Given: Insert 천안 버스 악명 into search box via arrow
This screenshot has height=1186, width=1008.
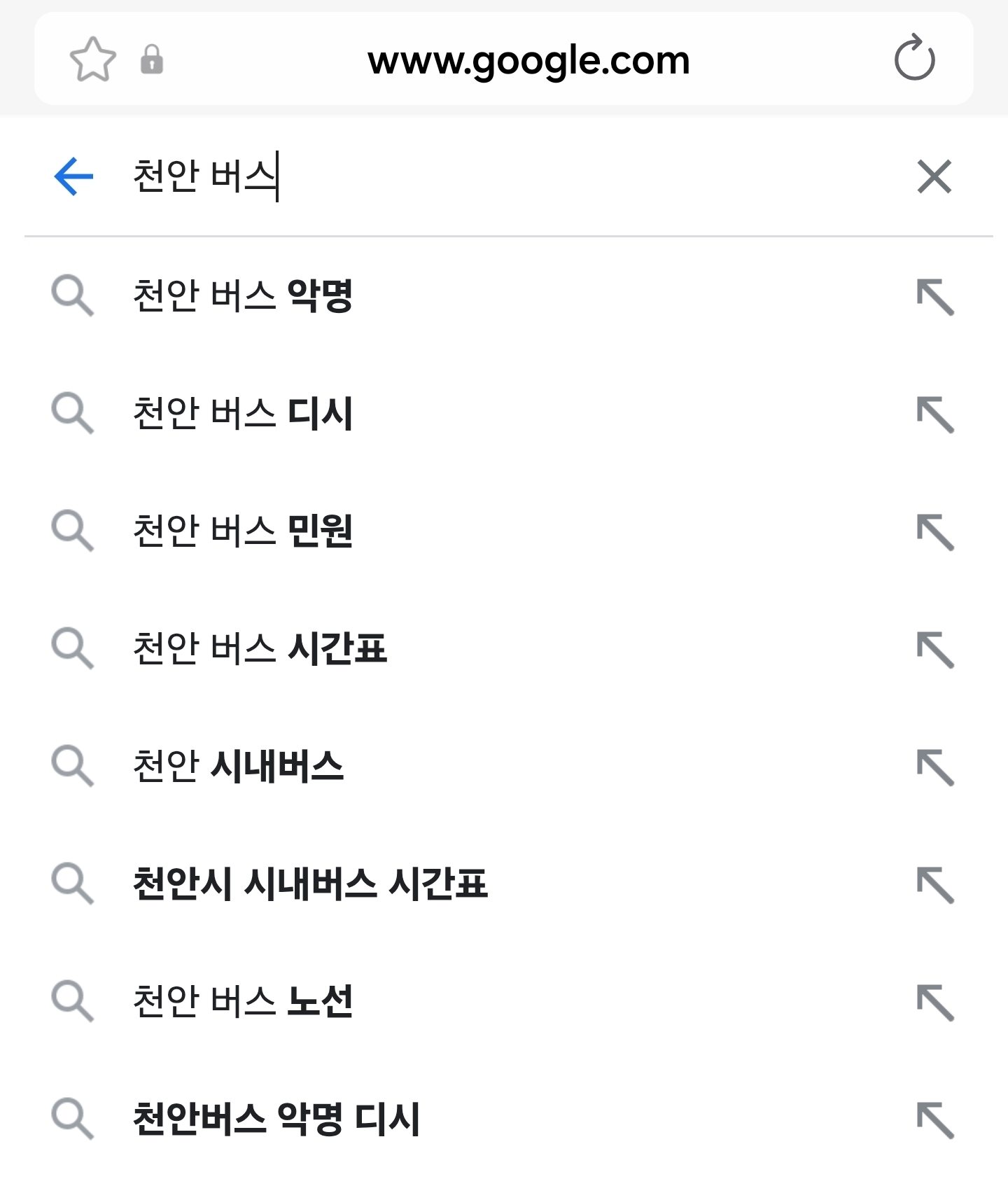Looking at the screenshot, I should point(935,298).
